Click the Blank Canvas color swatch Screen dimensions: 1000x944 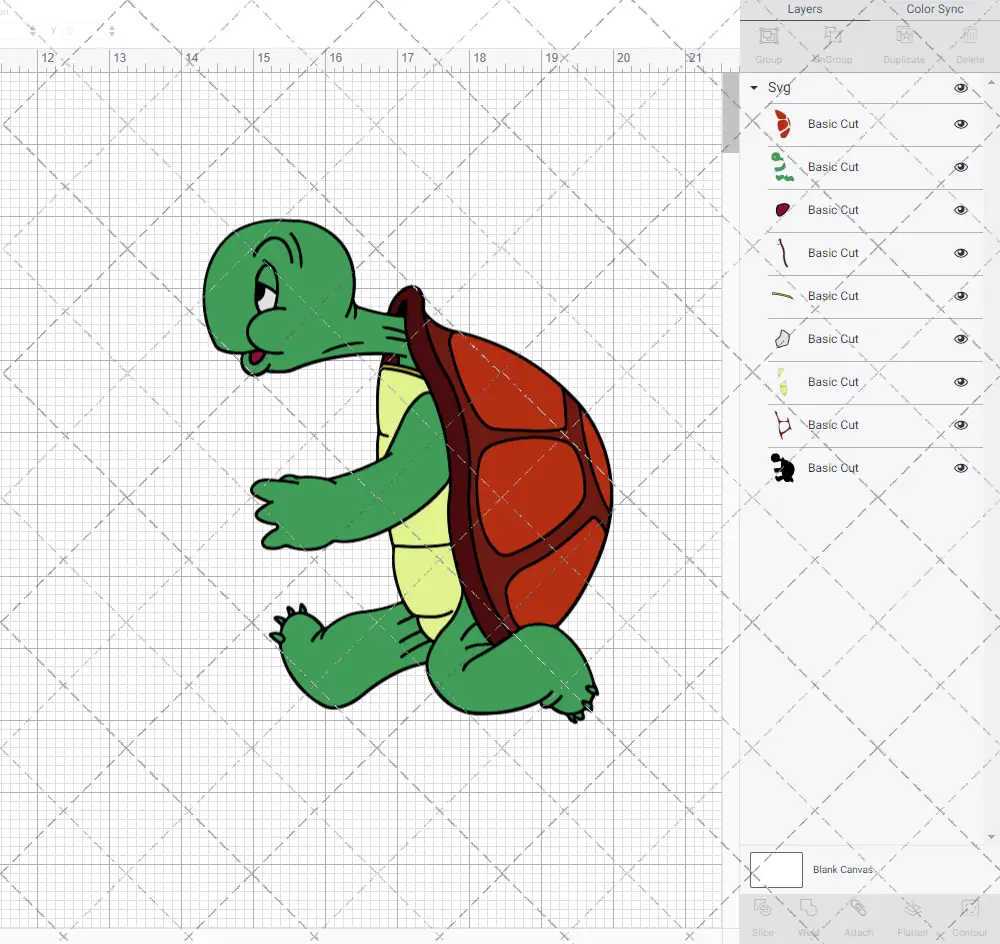pos(776,870)
